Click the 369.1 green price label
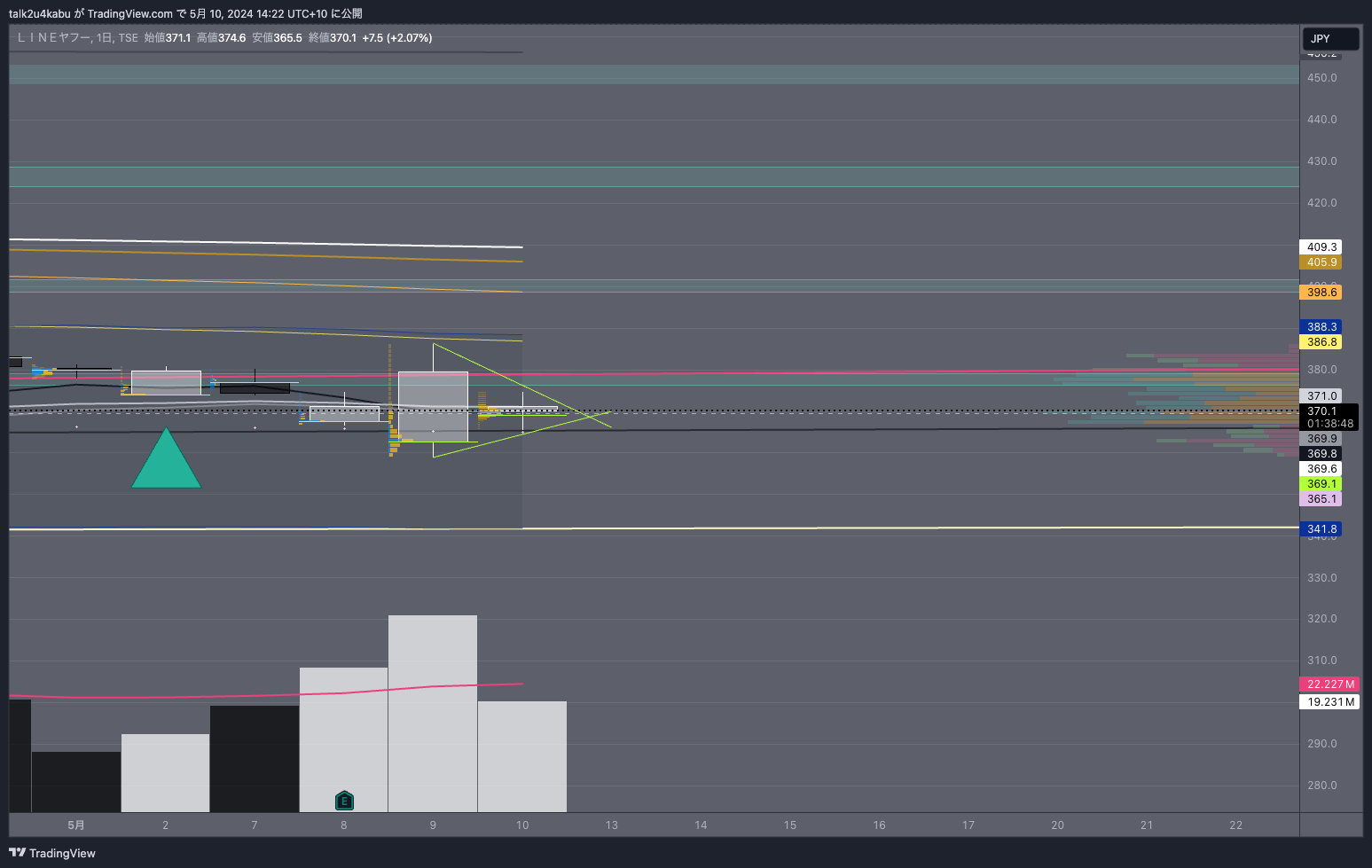The image size is (1372, 868). pyautogui.click(x=1321, y=484)
